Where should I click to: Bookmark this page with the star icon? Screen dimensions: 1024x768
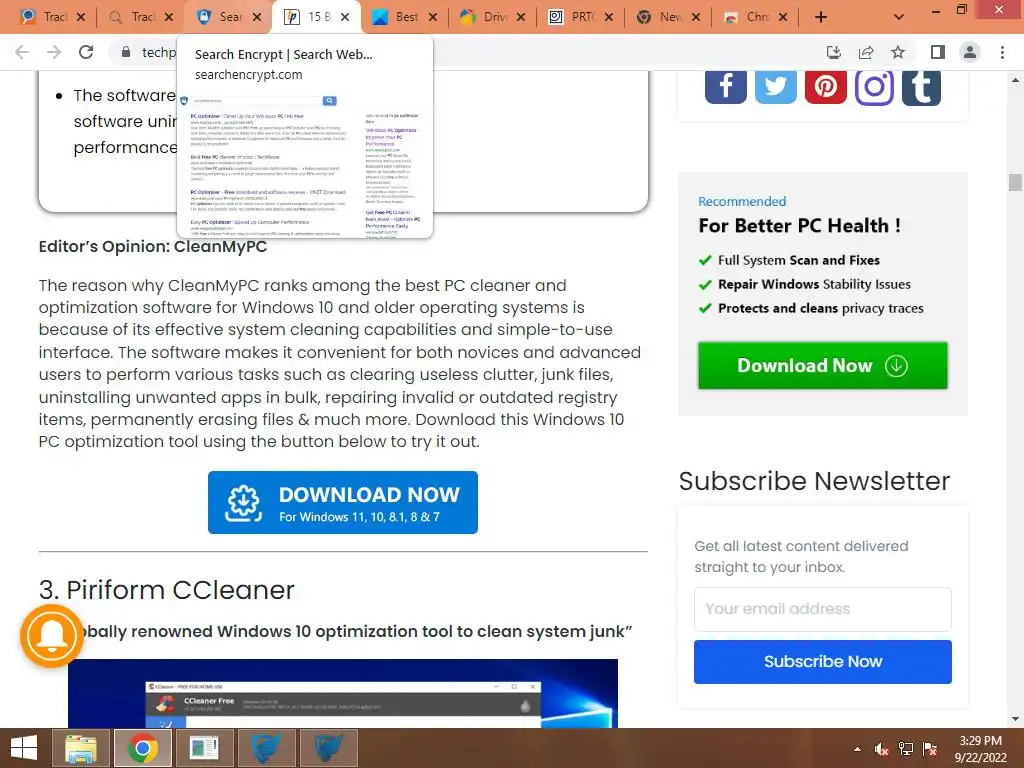click(x=898, y=52)
